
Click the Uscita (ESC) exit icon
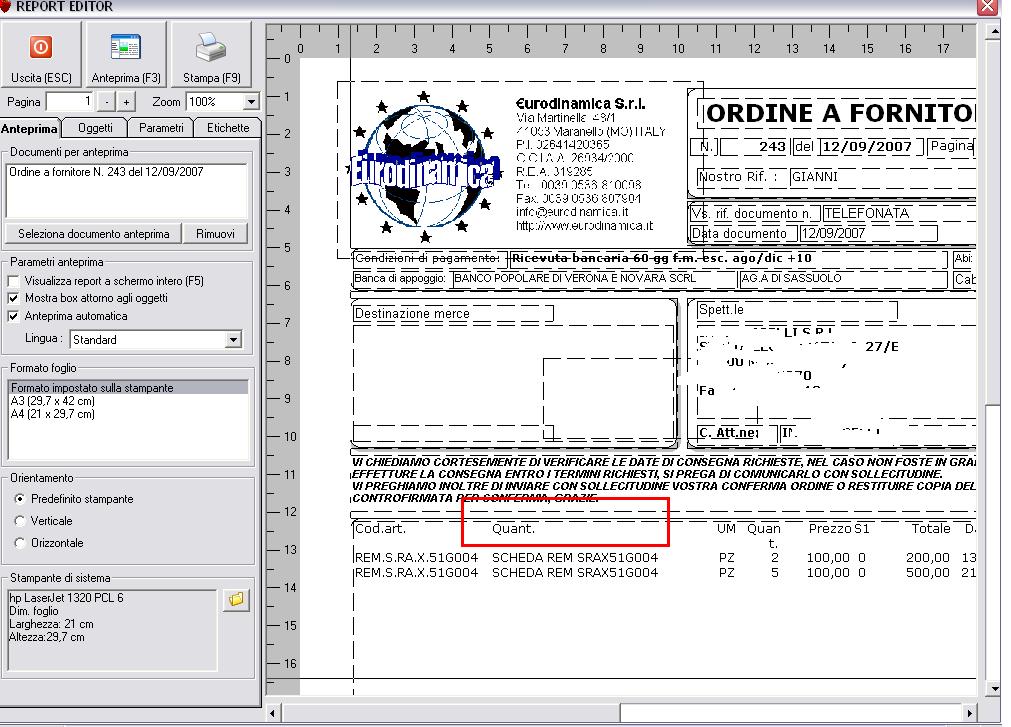[x=41, y=48]
